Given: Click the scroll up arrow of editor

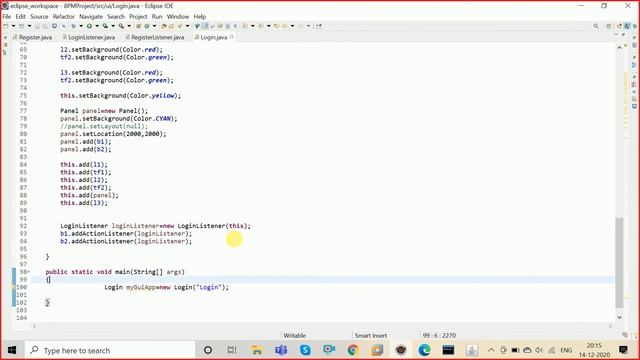Looking at the screenshot, I should (619, 48).
